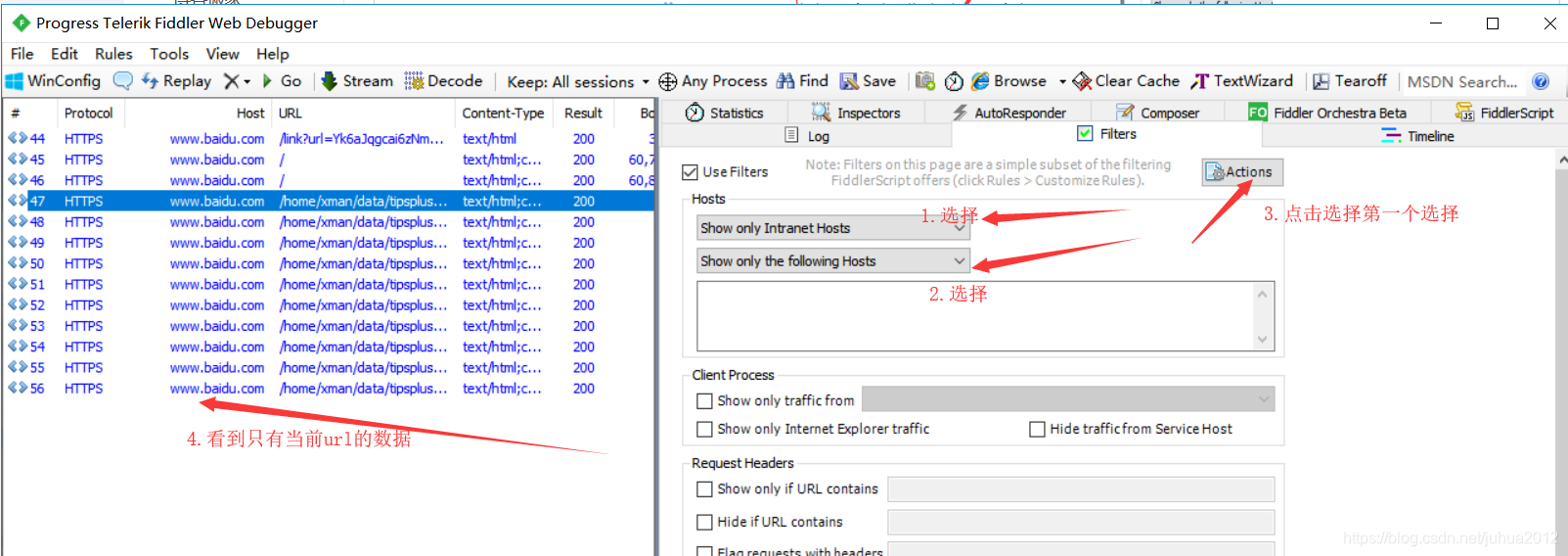Image resolution: width=1568 pixels, height=556 pixels.
Task: Enable Show only Internet Explorer traffic
Action: [x=704, y=429]
